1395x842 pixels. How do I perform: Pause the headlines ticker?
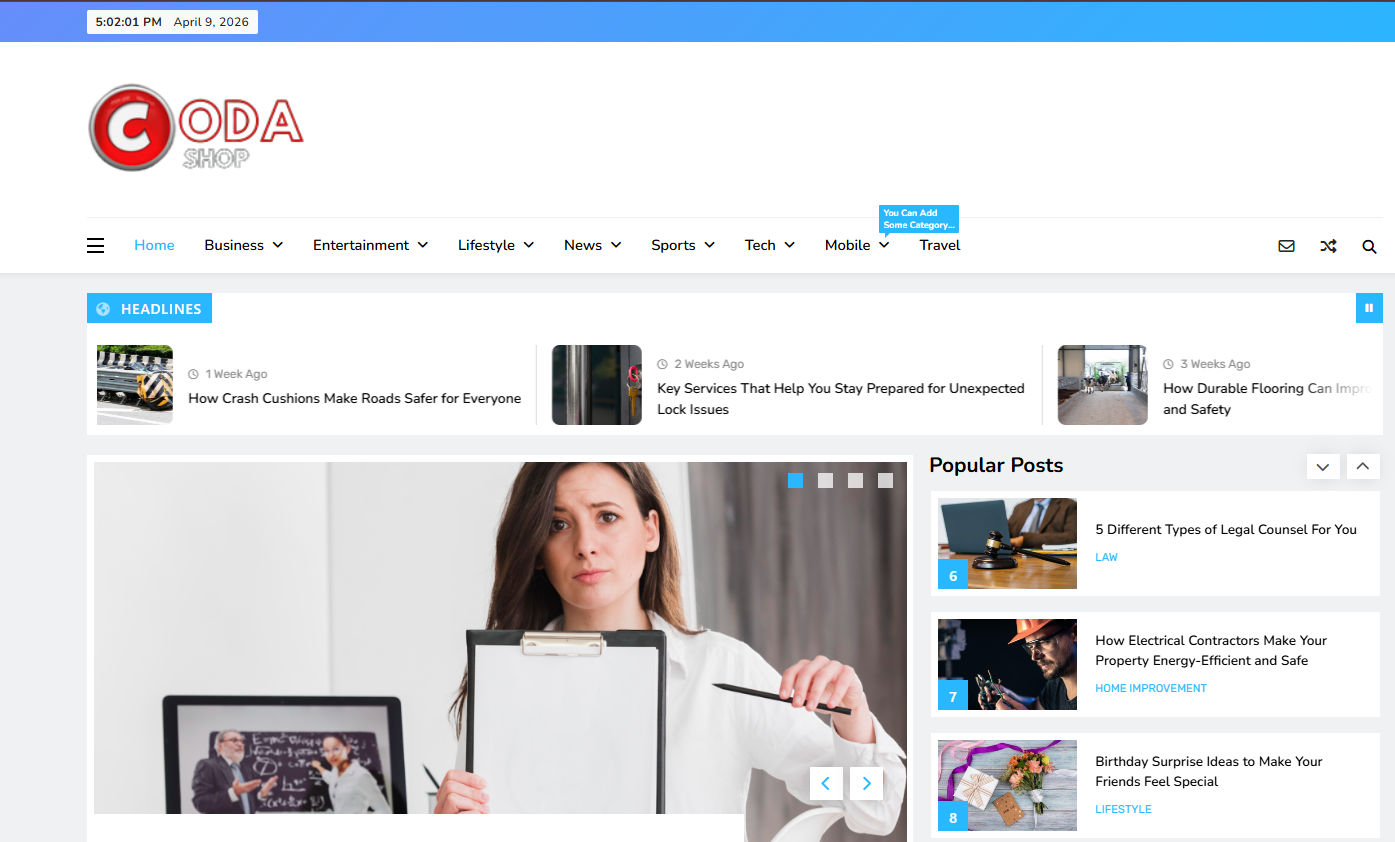tap(1369, 308)
